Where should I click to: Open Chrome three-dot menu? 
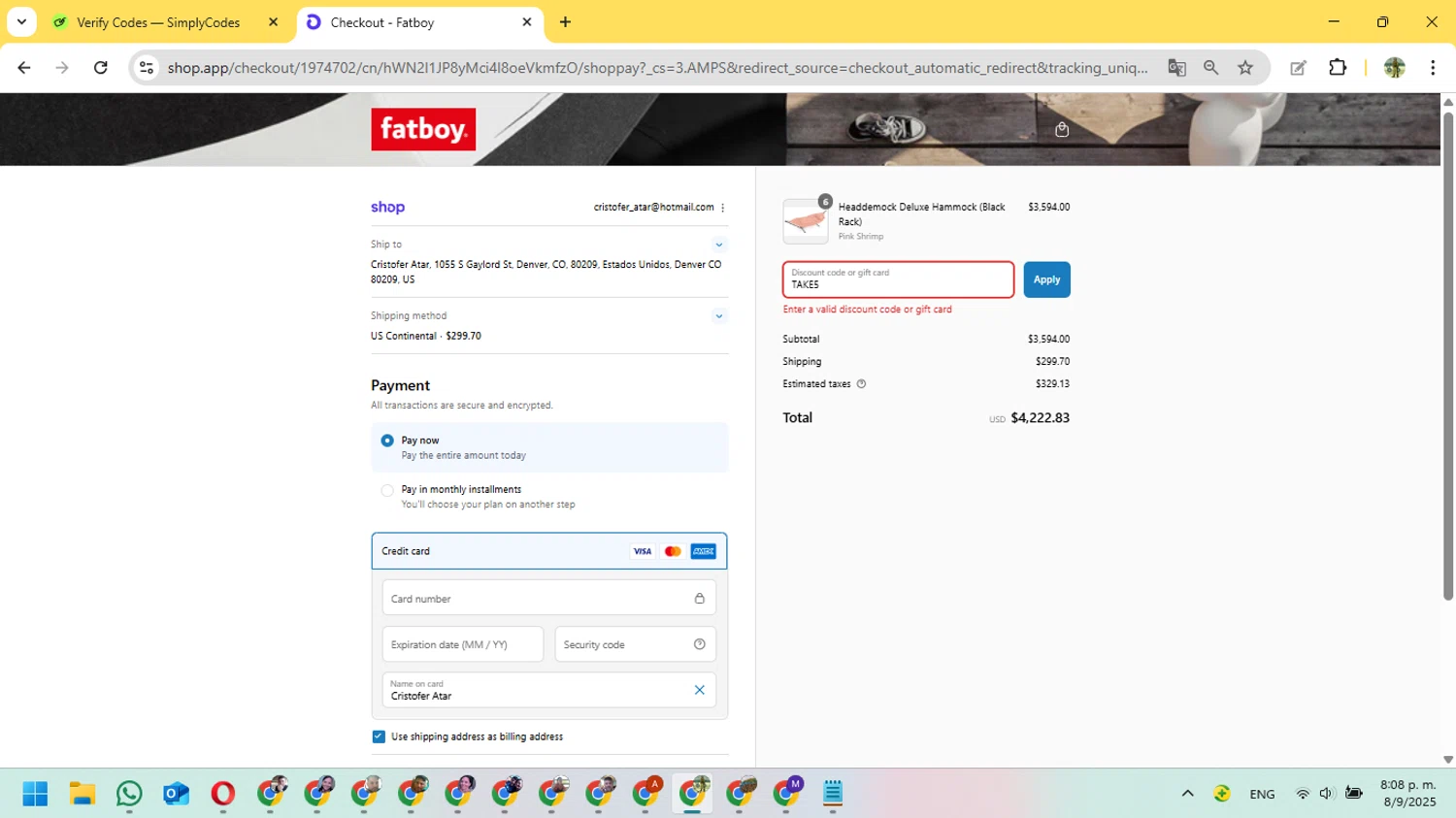click(x=1433, y=68)
